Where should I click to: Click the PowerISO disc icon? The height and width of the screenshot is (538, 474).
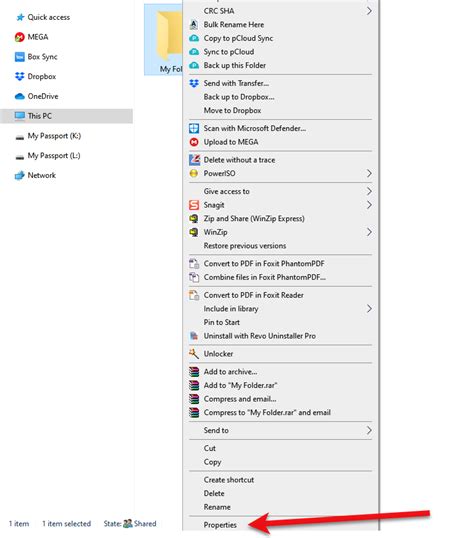[x=194, y=173]
